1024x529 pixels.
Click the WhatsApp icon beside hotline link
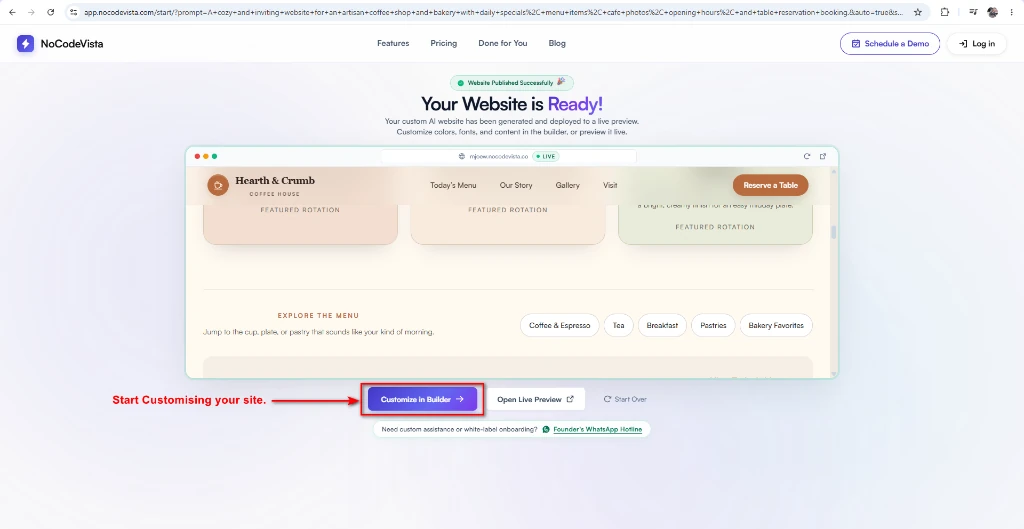(546, 430)
